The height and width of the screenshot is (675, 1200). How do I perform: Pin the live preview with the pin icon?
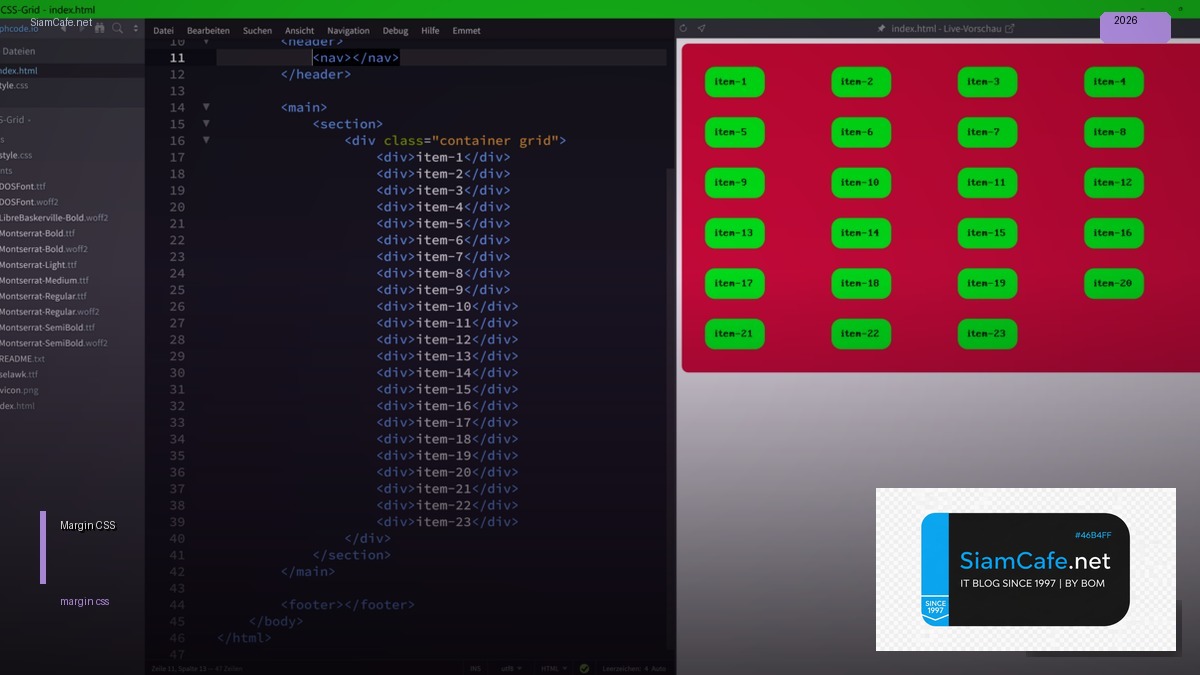pos(881,29)
